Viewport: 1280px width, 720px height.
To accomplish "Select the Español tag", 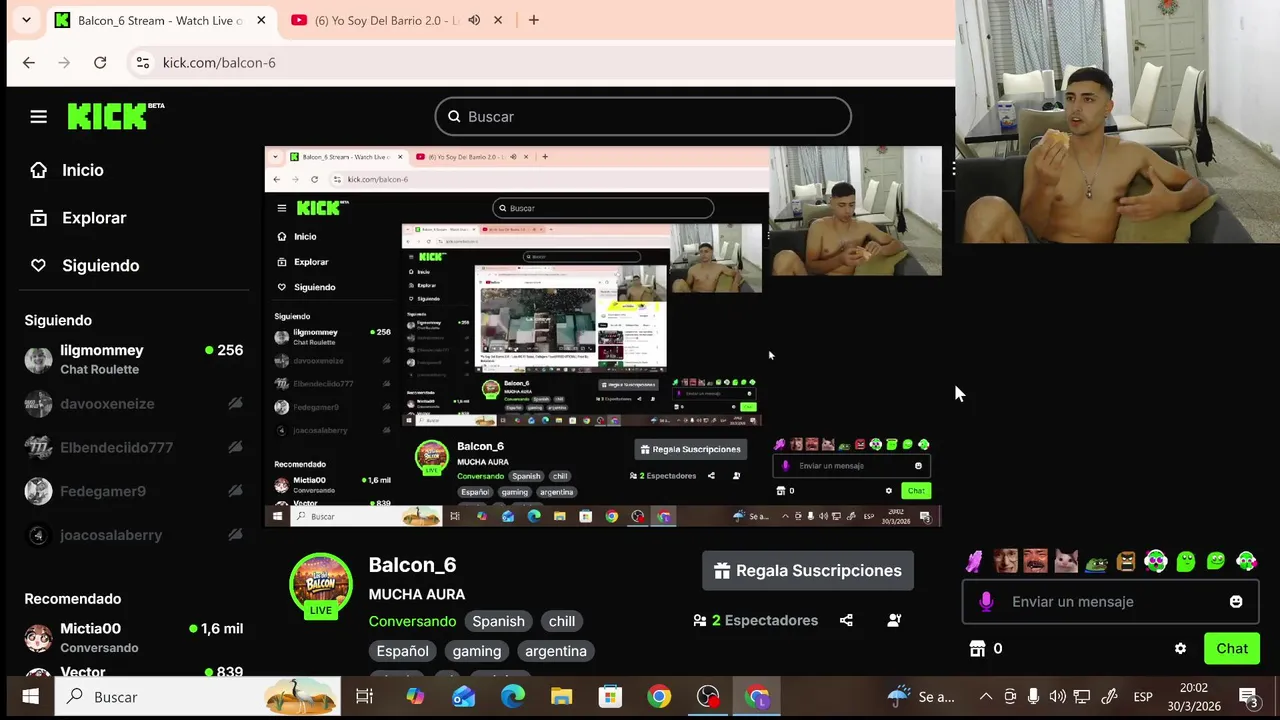I will click(x=402, y=651).
